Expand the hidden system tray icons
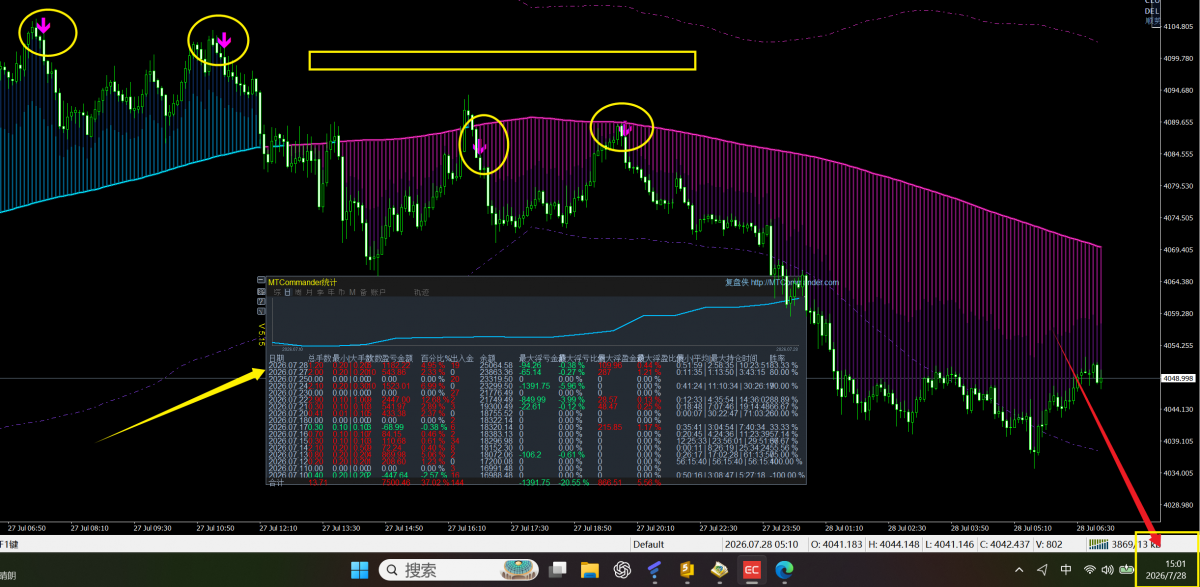This screenshot has height=587, width=1200. click(1019, 570)
